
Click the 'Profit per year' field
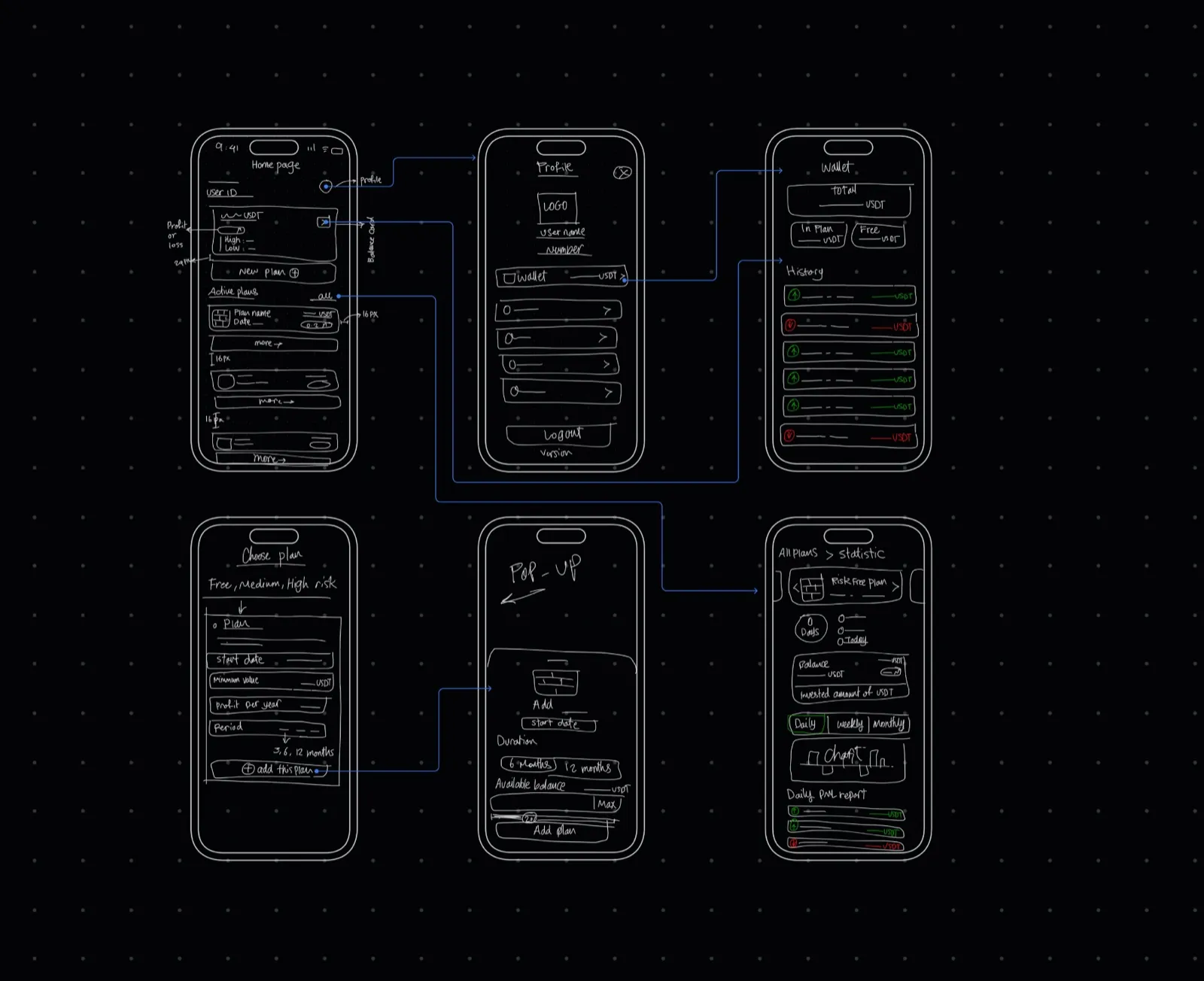pyautogui.click(x=269, y=705)
